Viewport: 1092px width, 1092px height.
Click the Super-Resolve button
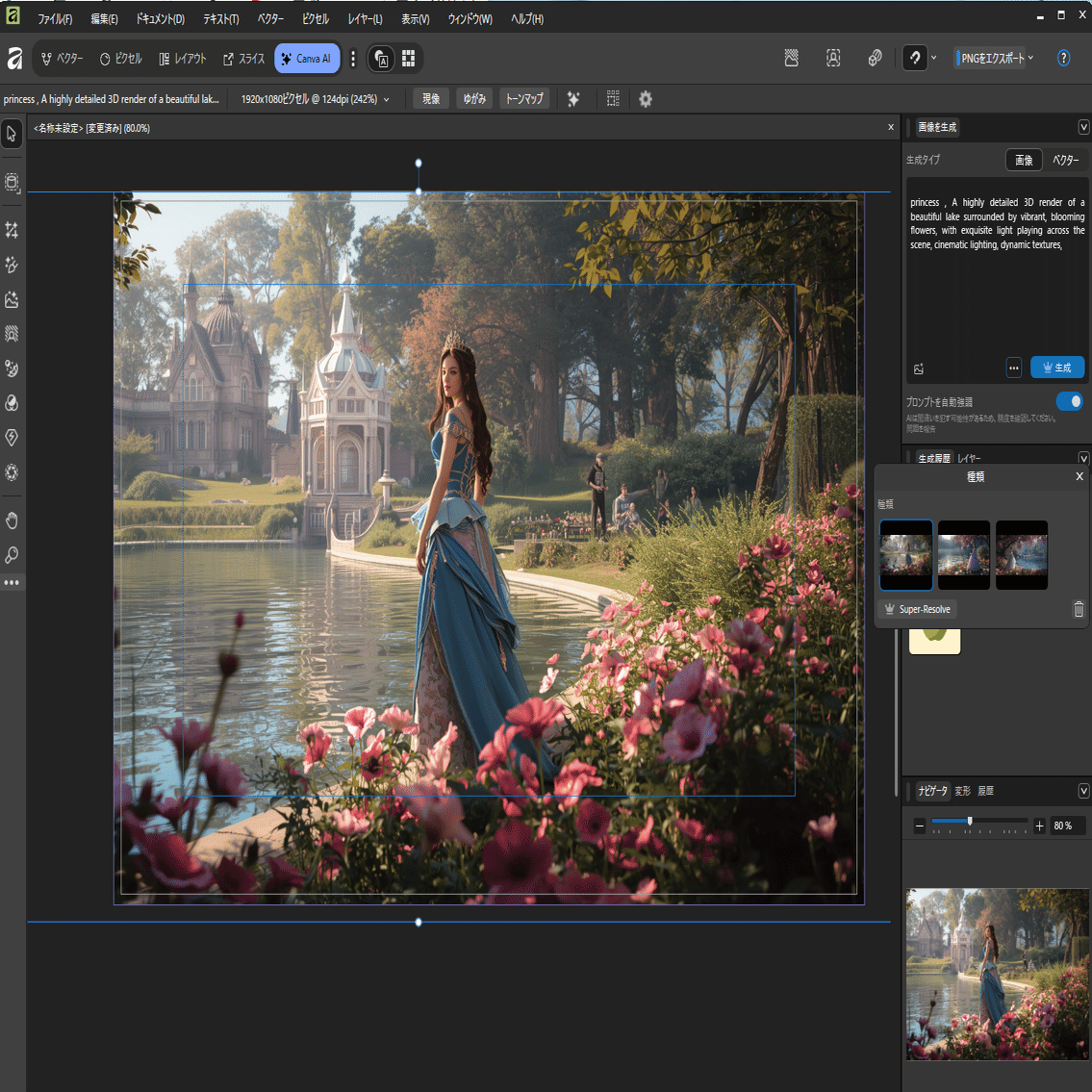(918, 609)
